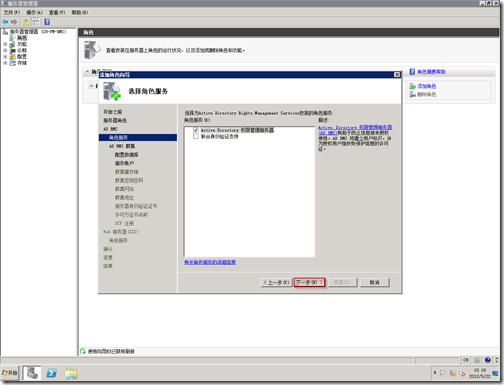Click the 配置 configuration tree icon
Screen dimensions: 504x385
[x=13, y=57]
